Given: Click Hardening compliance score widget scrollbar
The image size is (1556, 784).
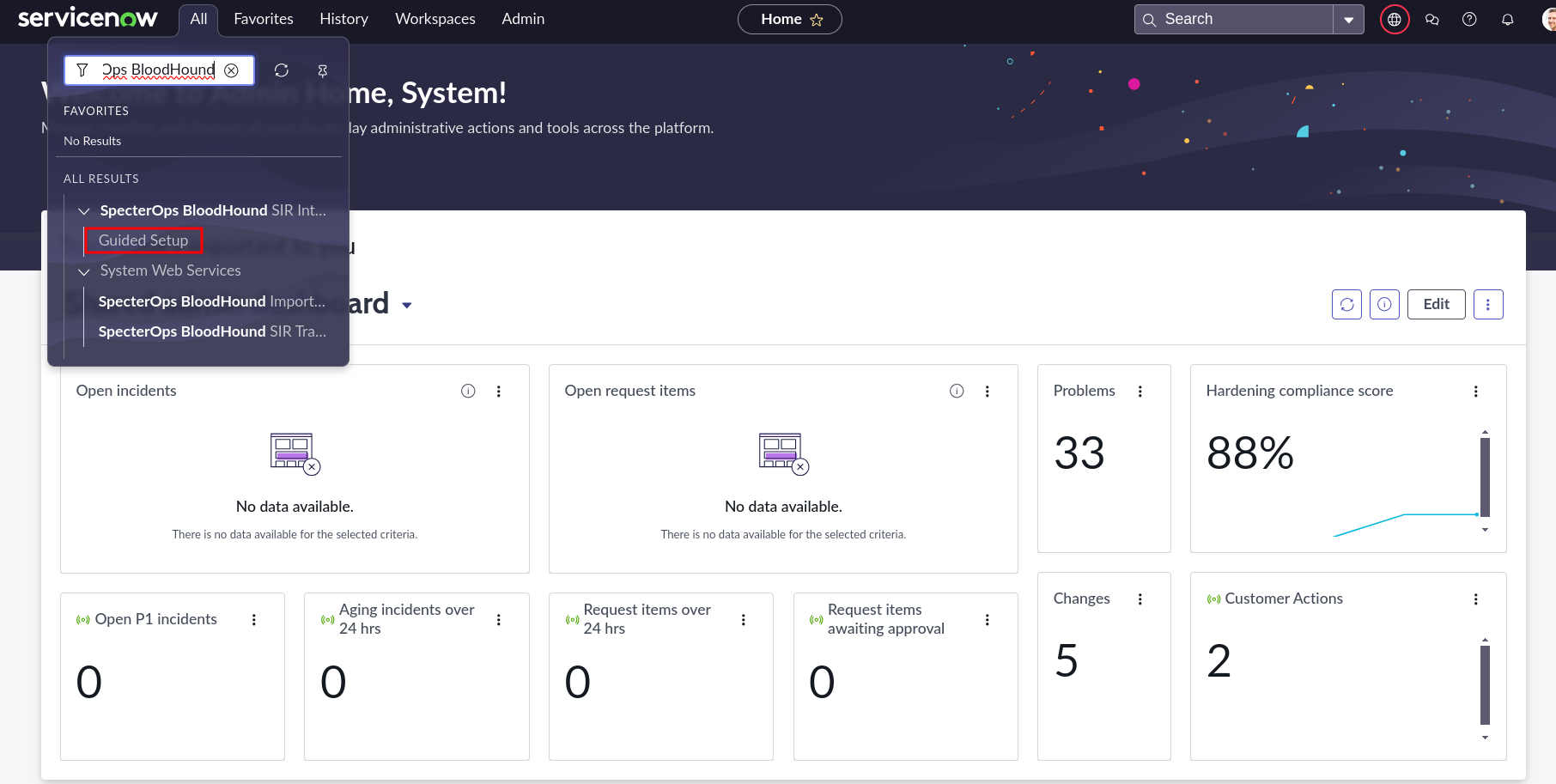Looking at the screenshot, I should (1485, 477).
